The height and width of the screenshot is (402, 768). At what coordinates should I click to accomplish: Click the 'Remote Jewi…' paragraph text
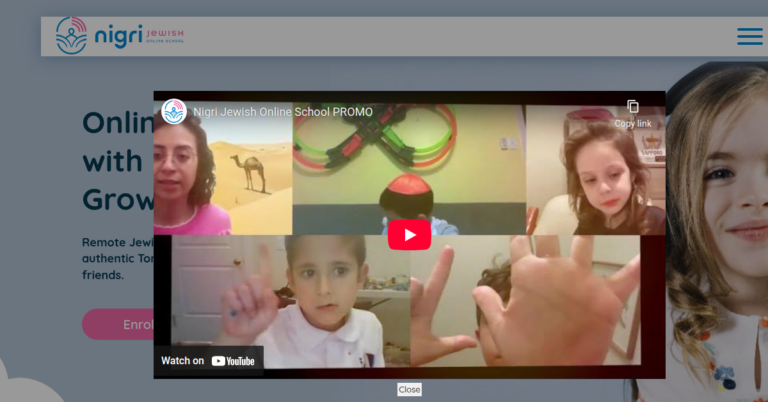(118, 259)
